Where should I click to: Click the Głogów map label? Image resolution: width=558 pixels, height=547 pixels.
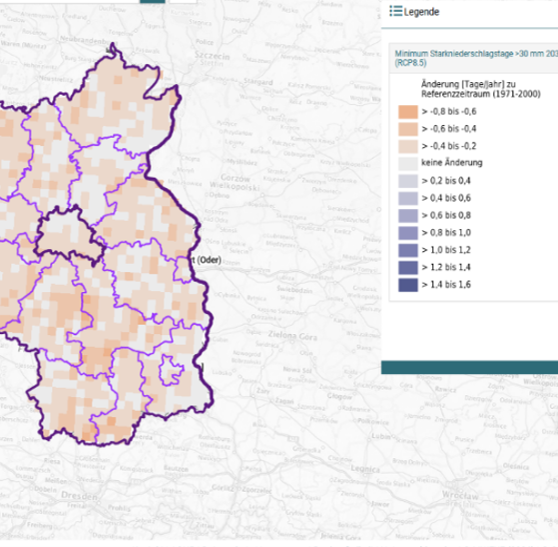(x=339, y=396)
